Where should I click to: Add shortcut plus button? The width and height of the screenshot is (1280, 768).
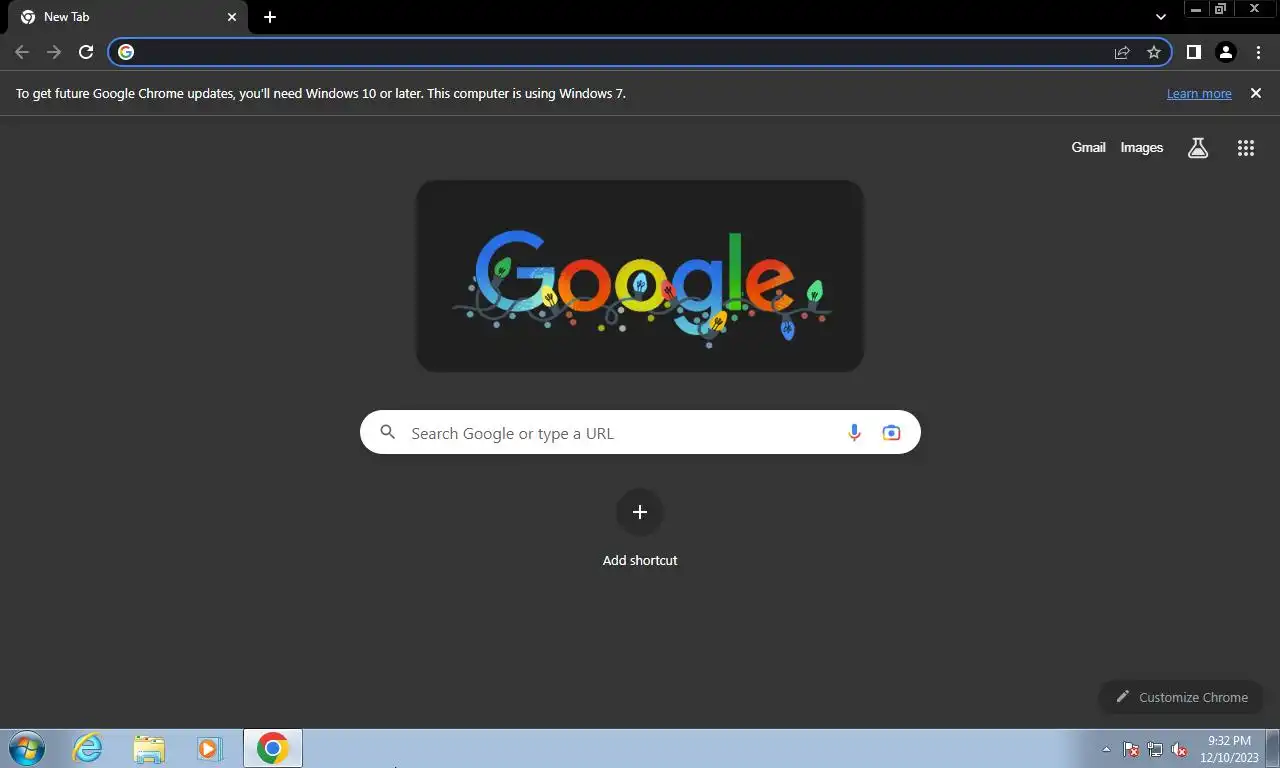click(x=640, y=512)
